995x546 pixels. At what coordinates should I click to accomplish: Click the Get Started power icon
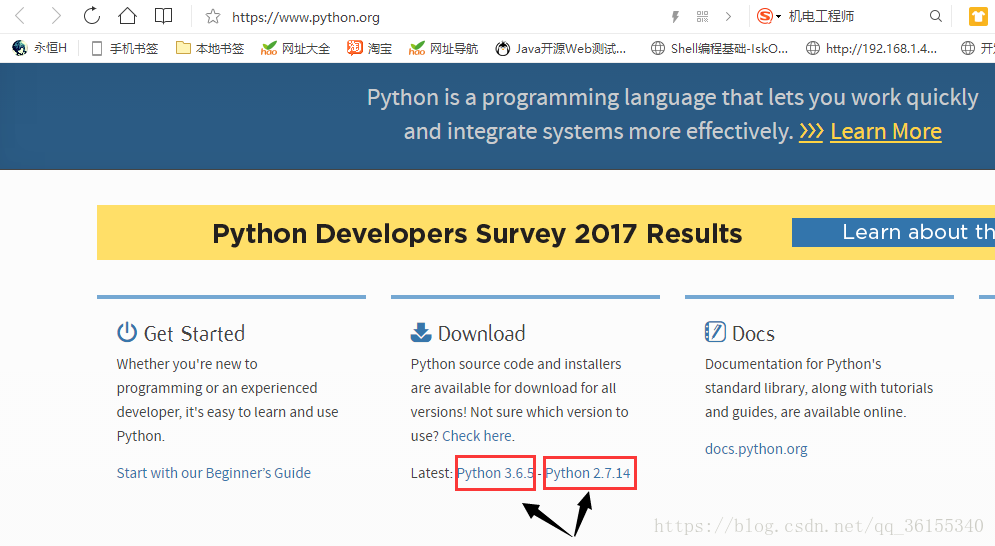[127, 332]
